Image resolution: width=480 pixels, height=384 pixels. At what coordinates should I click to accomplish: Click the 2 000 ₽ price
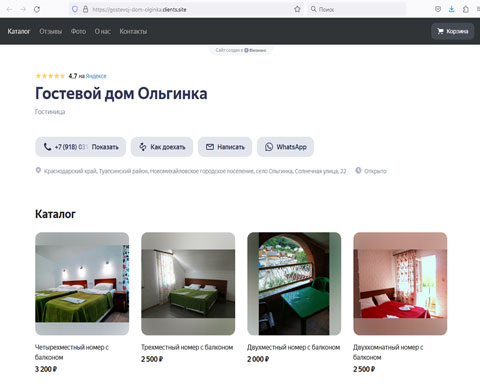click(x=258, y=359)
